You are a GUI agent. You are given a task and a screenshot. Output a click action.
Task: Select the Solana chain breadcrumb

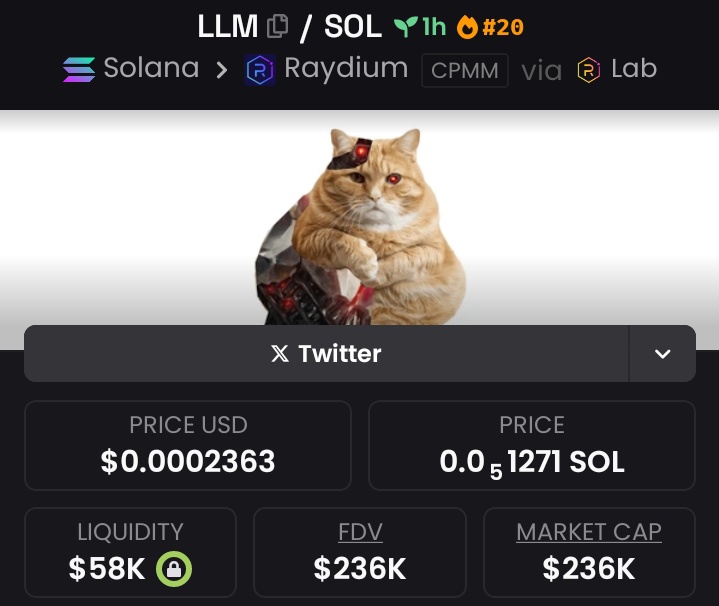pos(131,69)
